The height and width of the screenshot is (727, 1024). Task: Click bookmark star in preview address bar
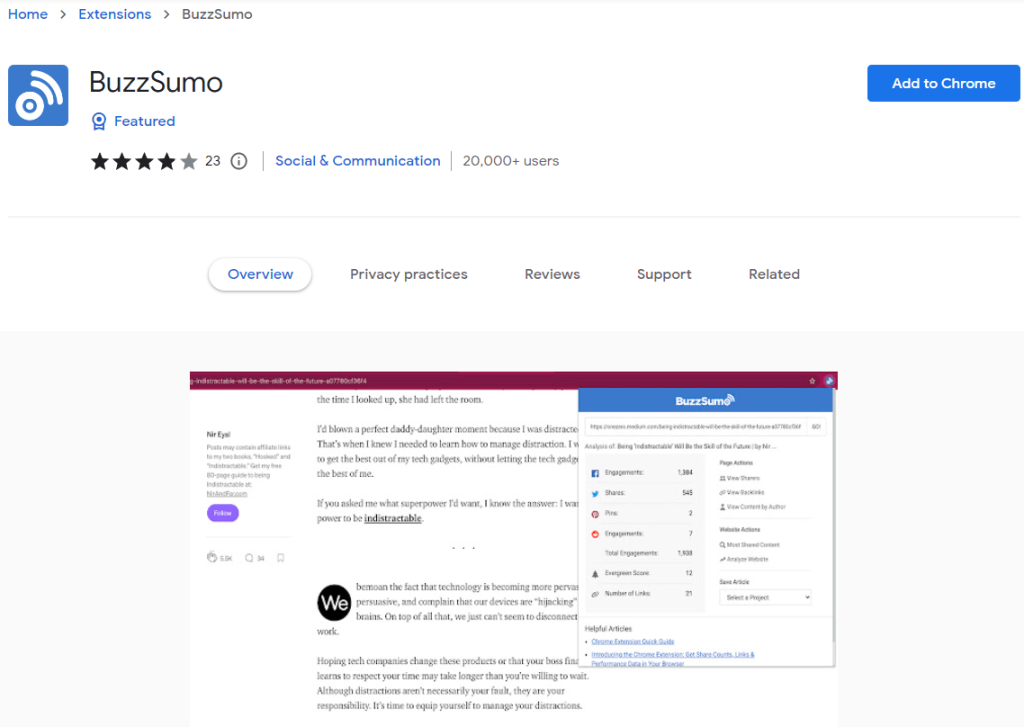pos(812,381)
